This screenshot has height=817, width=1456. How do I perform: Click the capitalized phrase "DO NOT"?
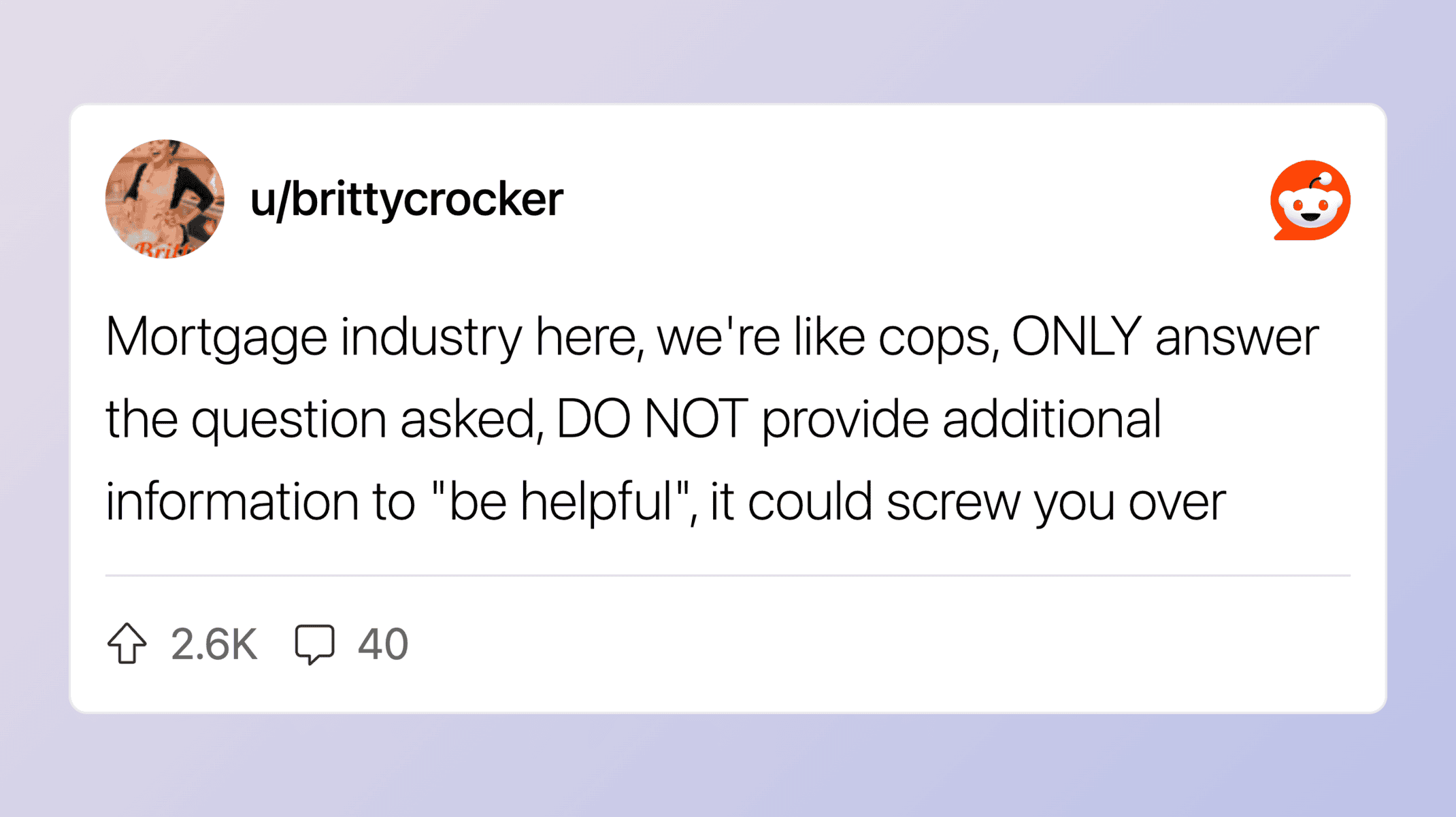(652, 418)
